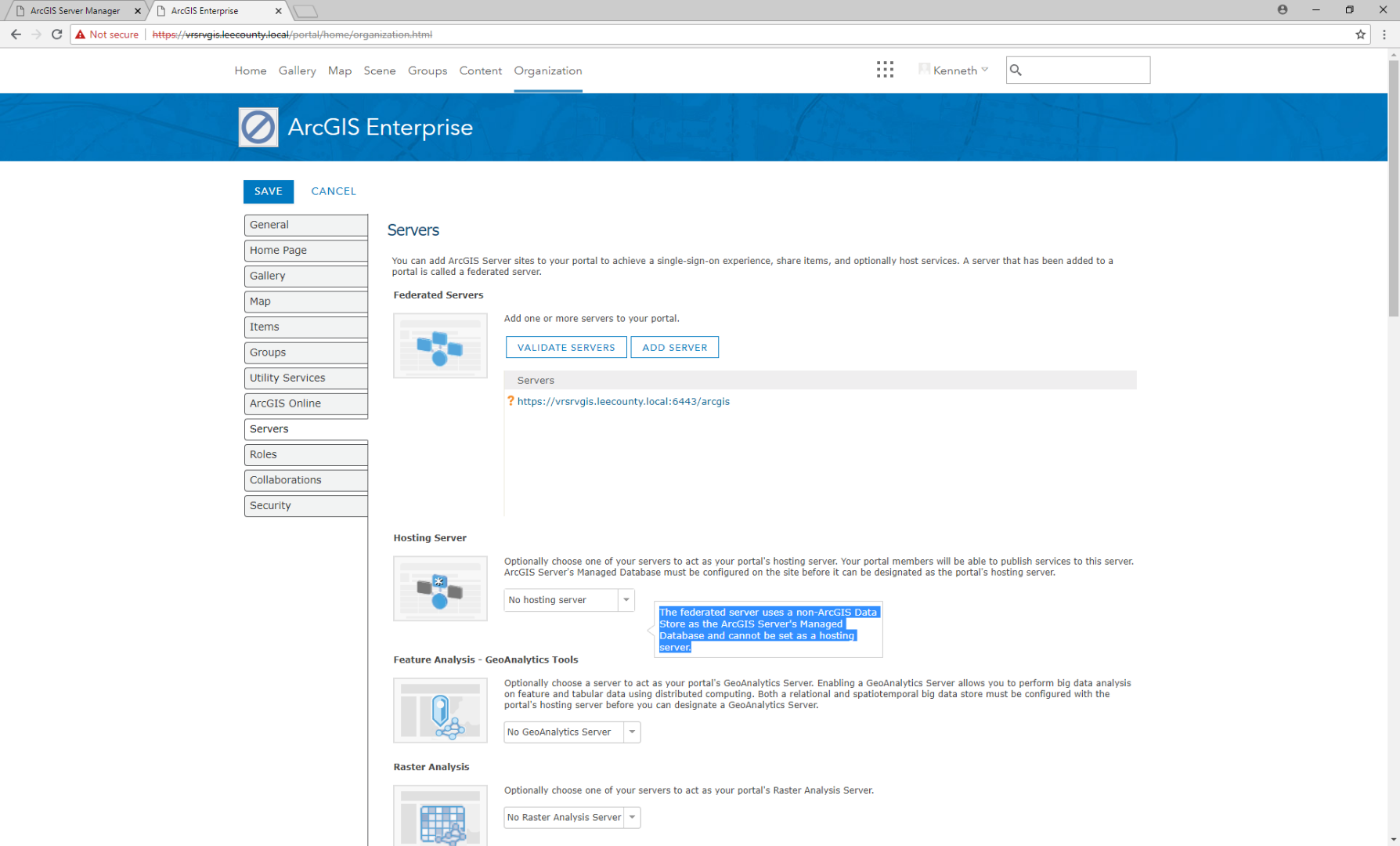
Task: Open the app launcher grid icon
Action: click(x=885, y=70)
